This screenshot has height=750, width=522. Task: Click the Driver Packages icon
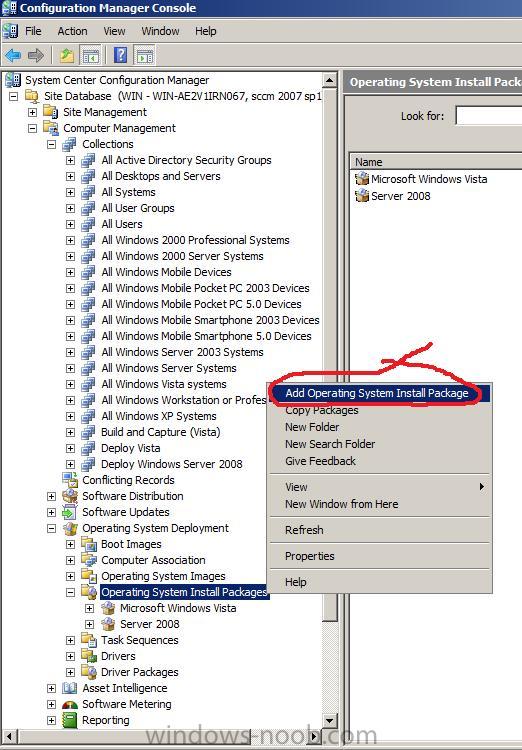(89, 672)
